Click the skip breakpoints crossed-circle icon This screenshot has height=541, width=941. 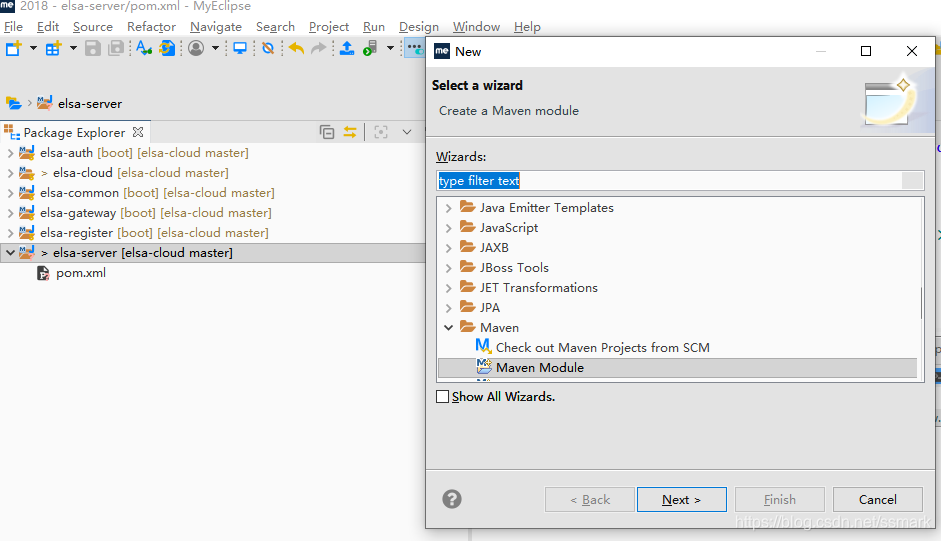coord(268,48)
